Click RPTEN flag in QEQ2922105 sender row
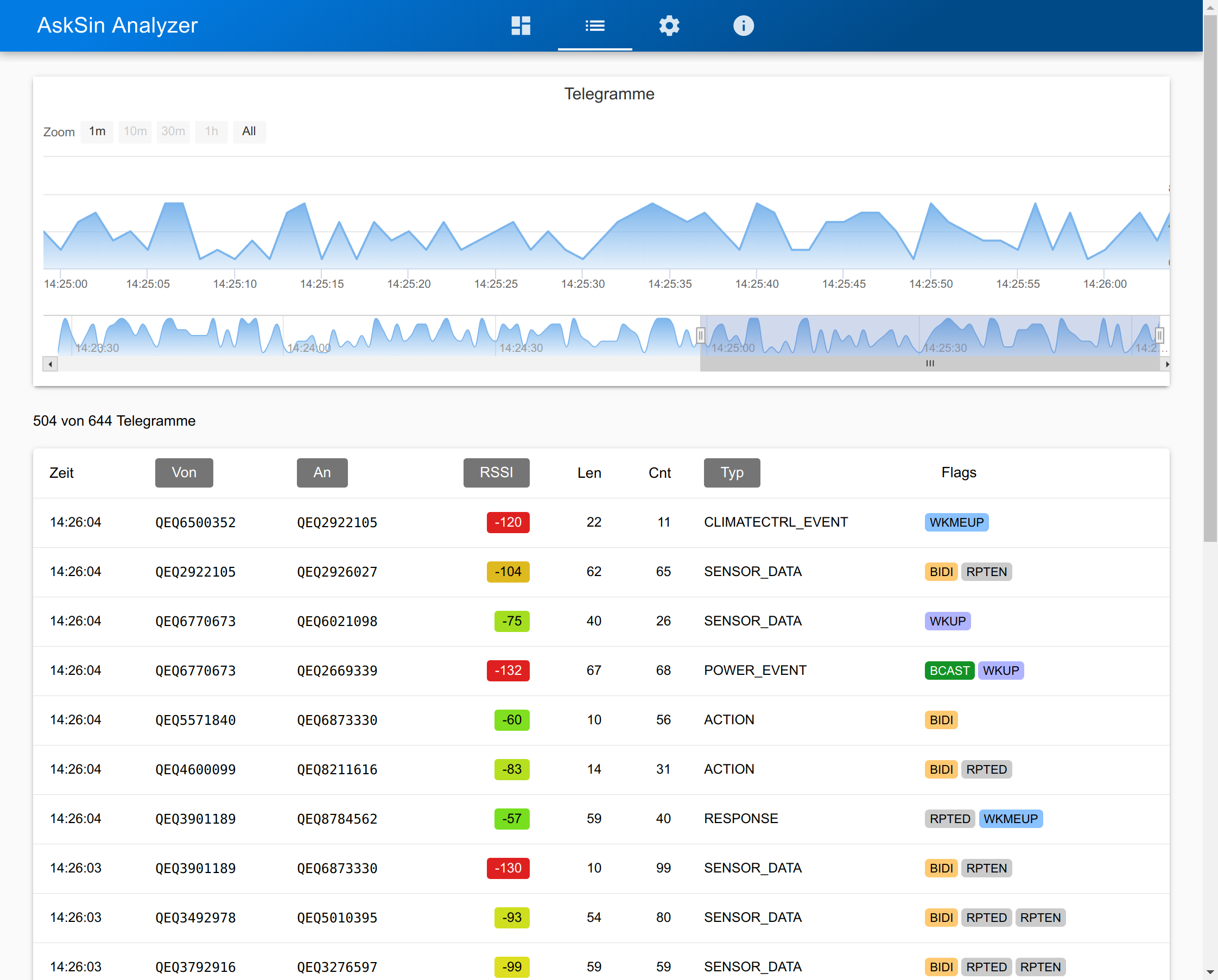The height and width of the screenshot is (980, 1218). 986,571
